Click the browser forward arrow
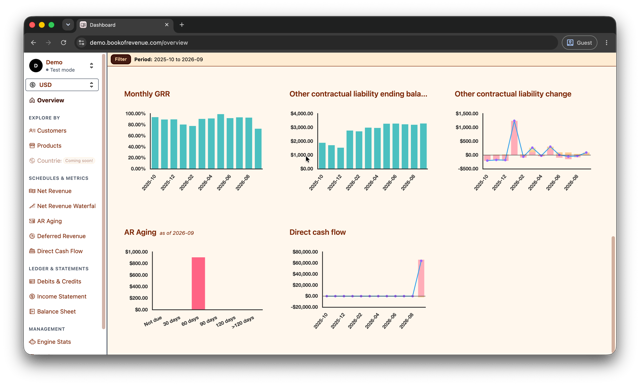Screen dimensions: 640x386 pos(48,42)
